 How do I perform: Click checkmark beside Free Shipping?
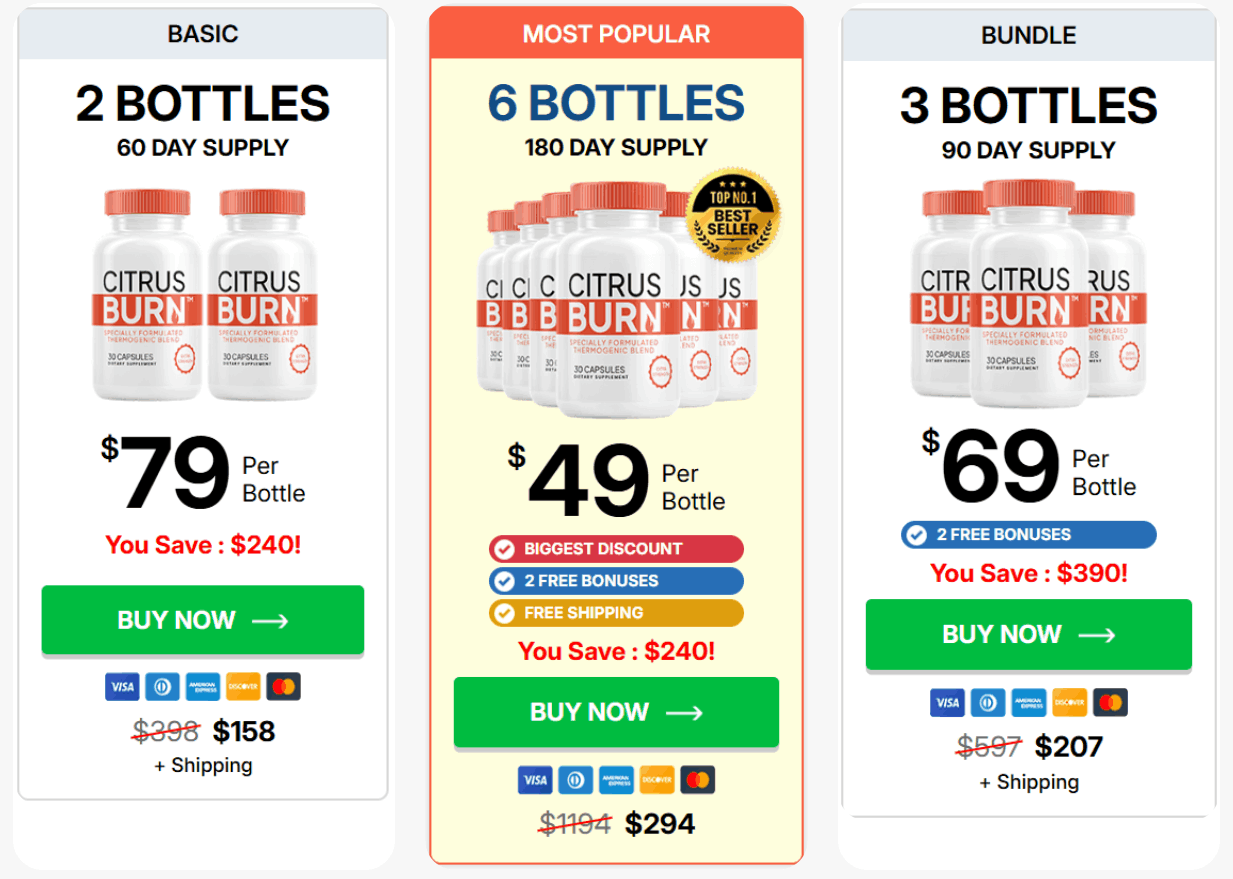click(505, 613)
